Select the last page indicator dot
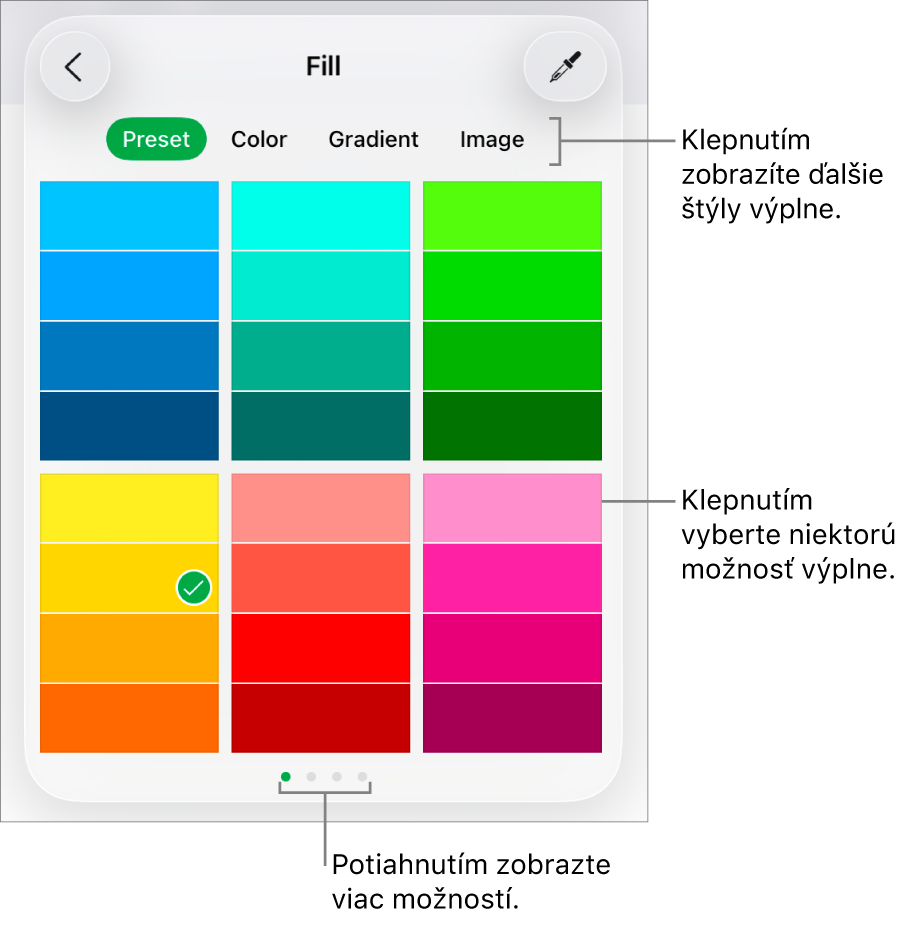The width and height of the screenshot is (907, 926). (363, 777)
